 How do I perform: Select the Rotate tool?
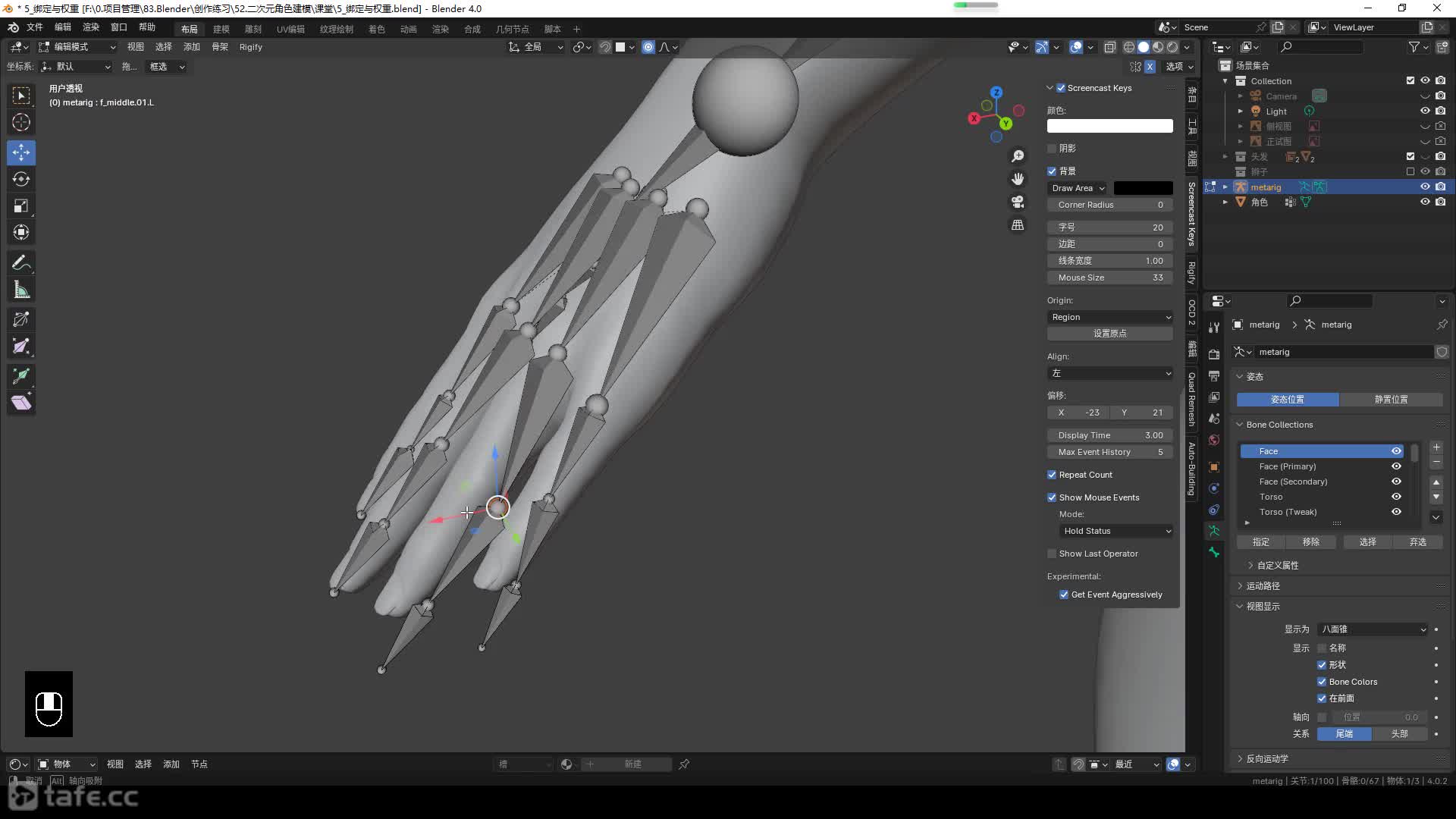point(21,179)
